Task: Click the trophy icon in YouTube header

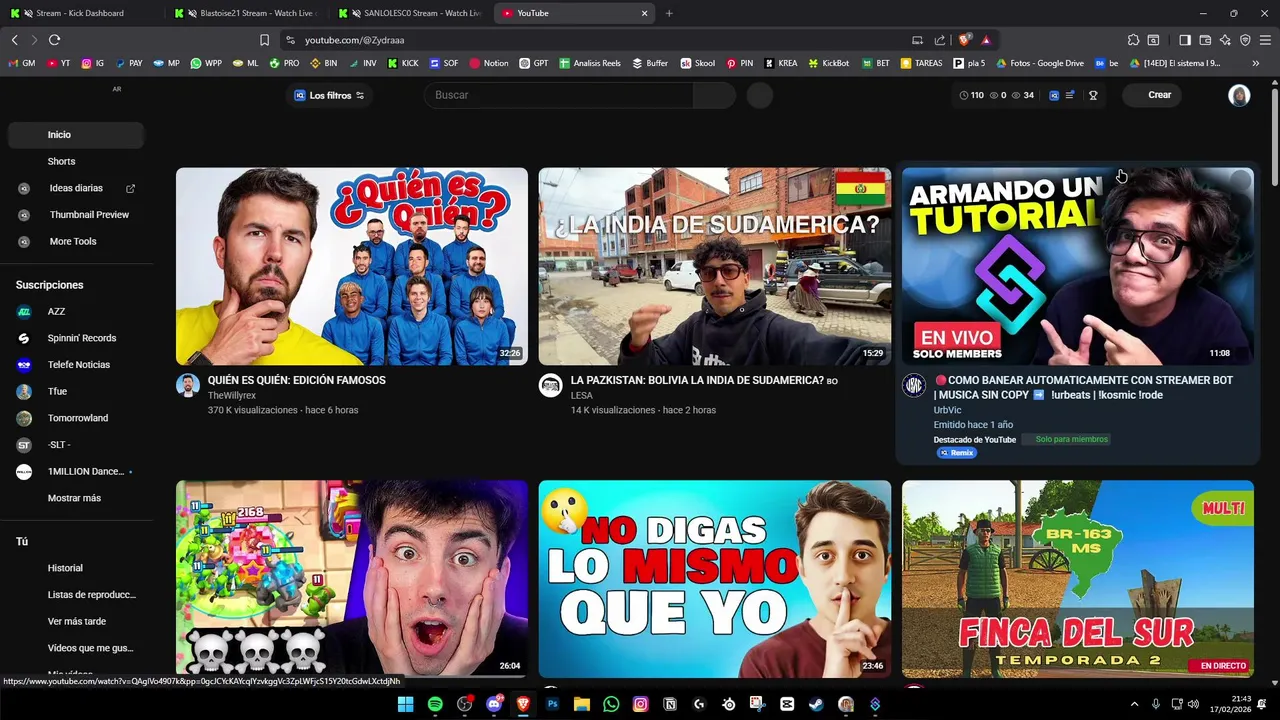Action: (1093, 95)
